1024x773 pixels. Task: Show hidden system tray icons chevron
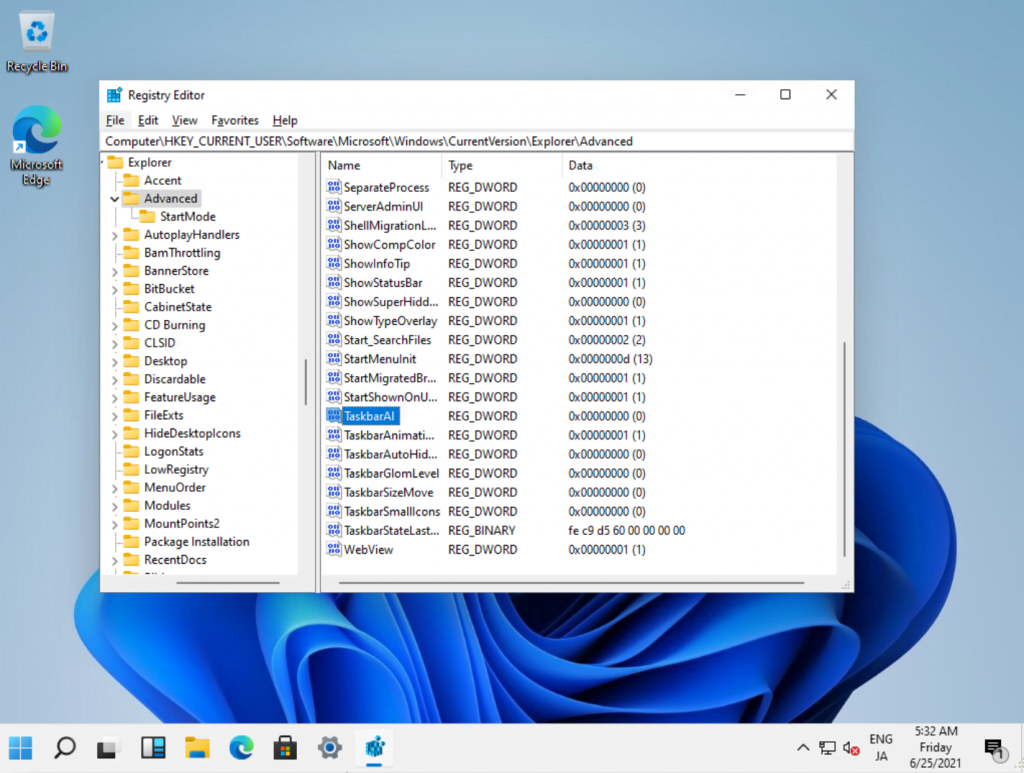pos(803,747)
